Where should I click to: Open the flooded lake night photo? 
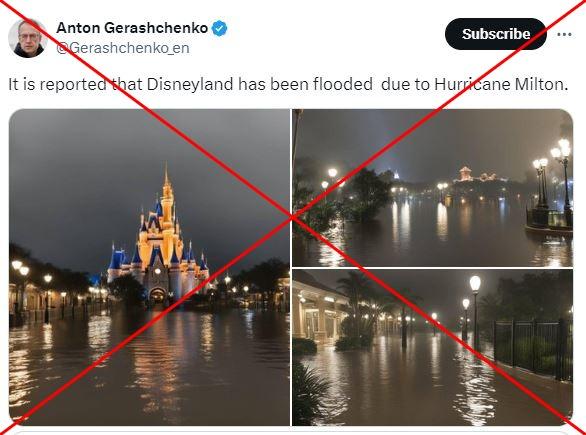(432, 188)
